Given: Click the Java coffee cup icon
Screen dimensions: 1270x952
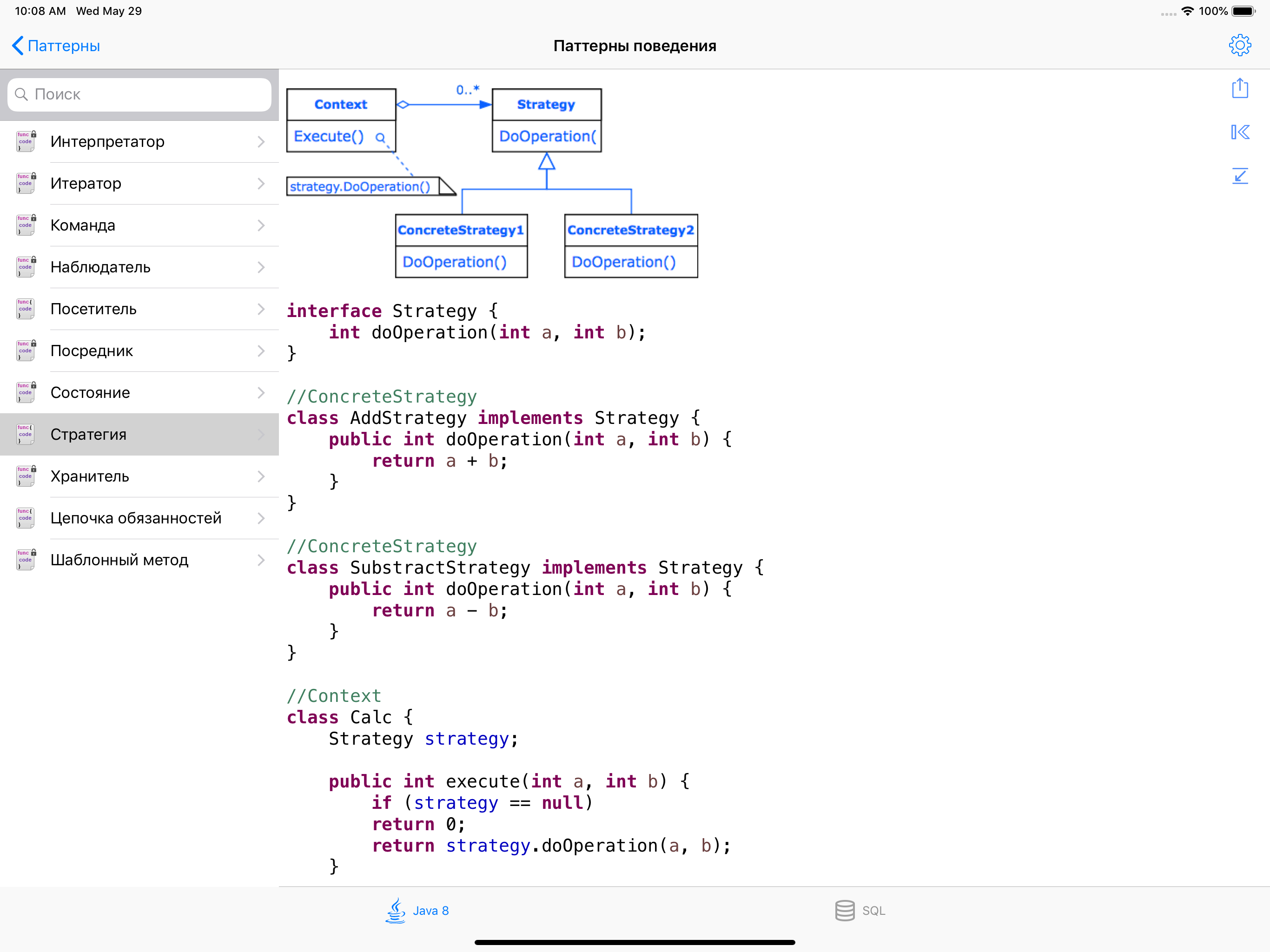Looking at the screenshot, I should pos(396,910).
